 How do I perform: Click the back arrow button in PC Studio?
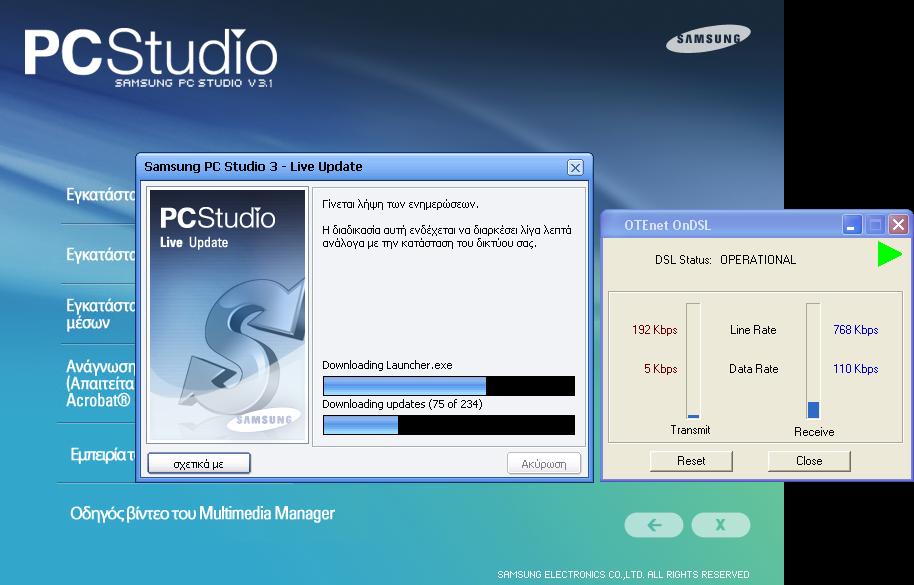coord(653,525)
